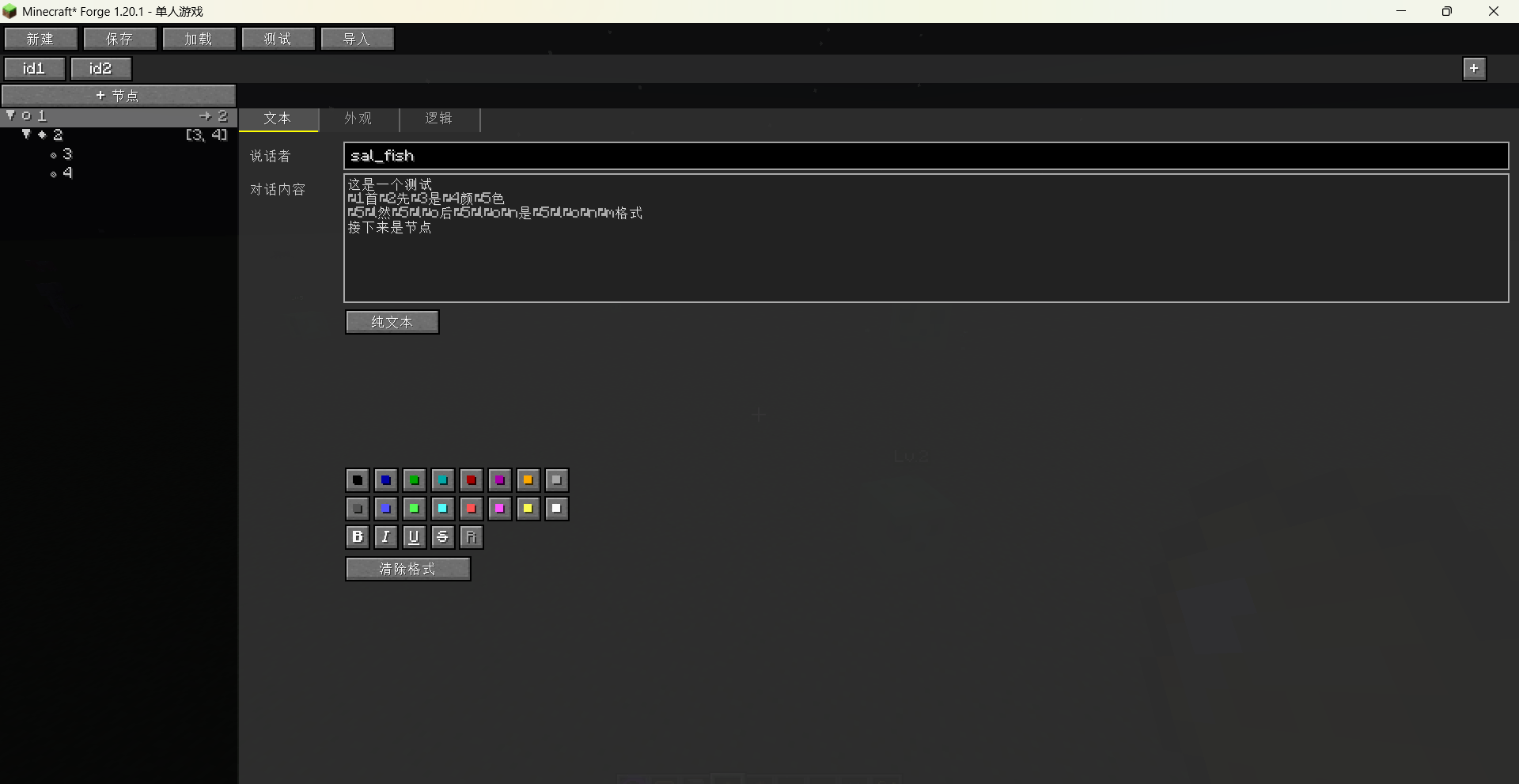1519x784 pixels.
Task: Click the 对话内容 label
Action: pyautogui.click(x=278, y=190)
